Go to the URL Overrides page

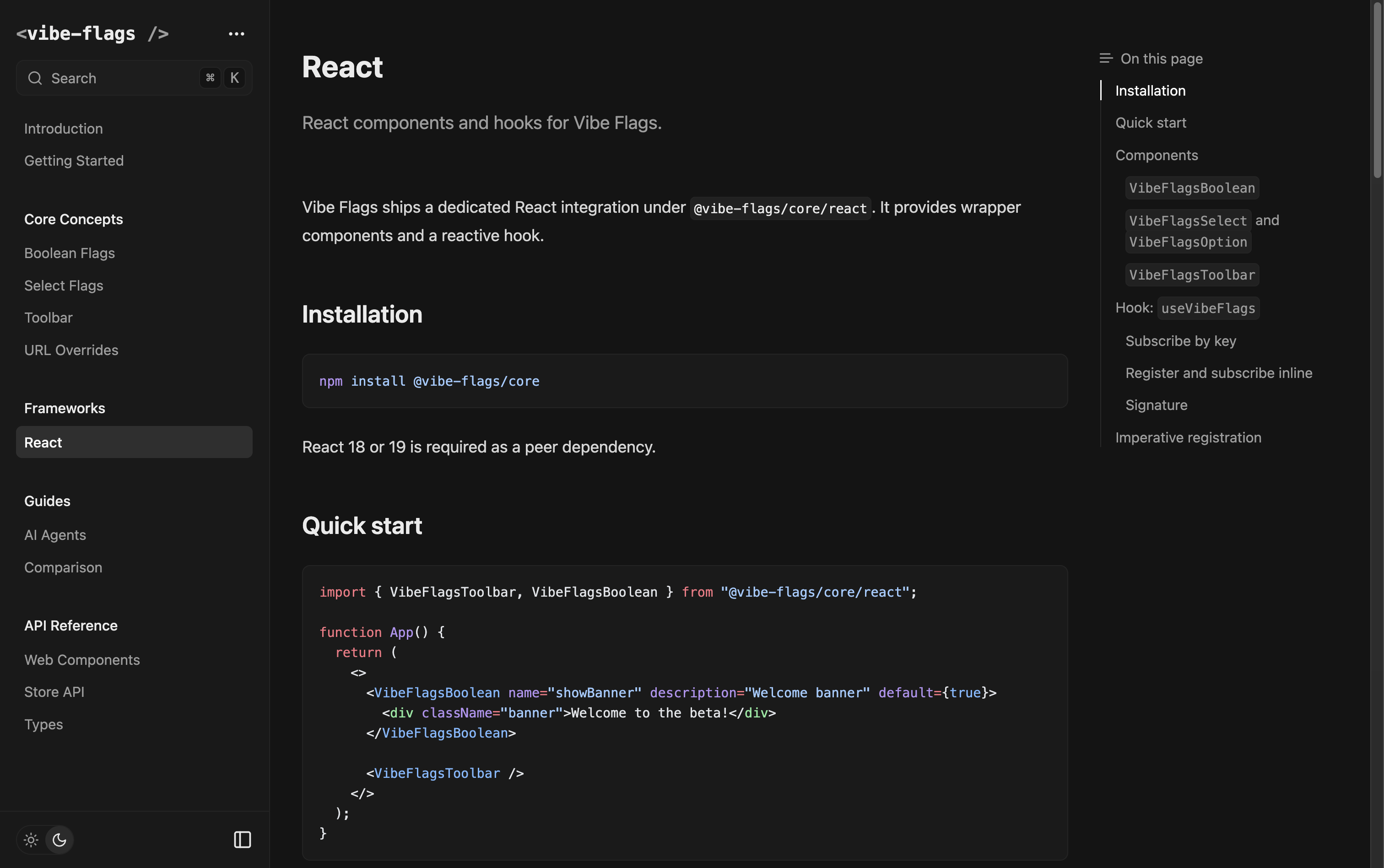pyautogui.click(x=71, y=350)
